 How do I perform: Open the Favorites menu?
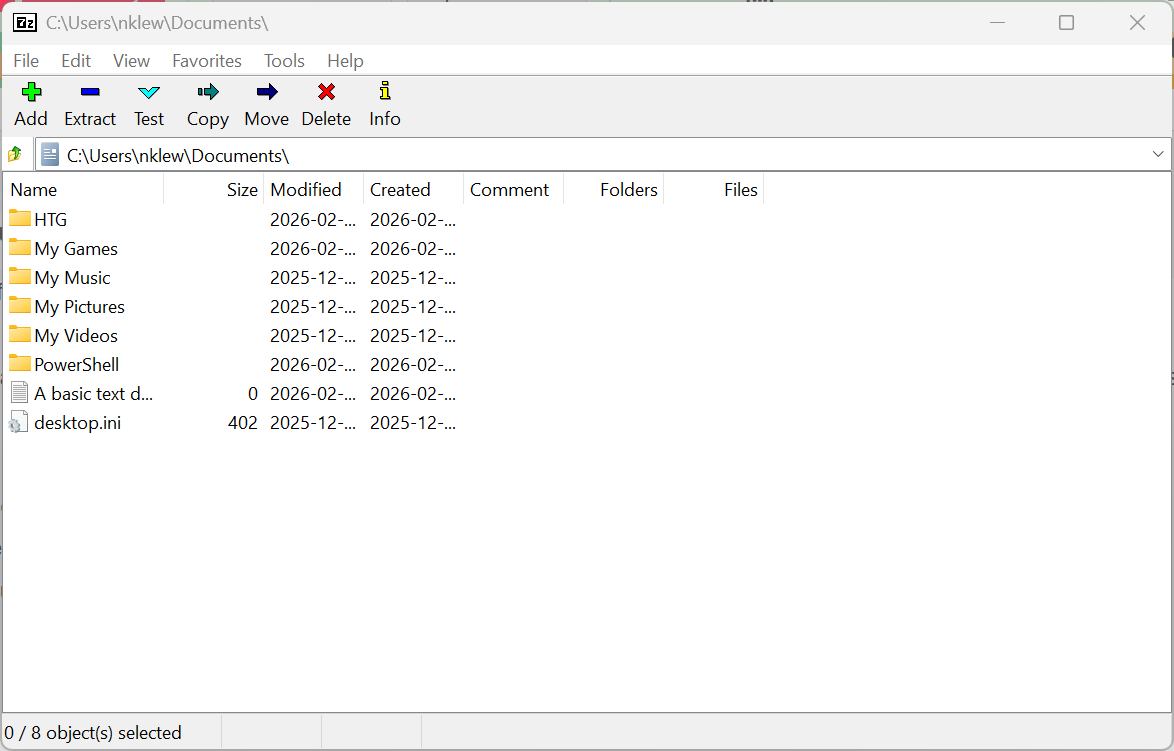point(207,61)
